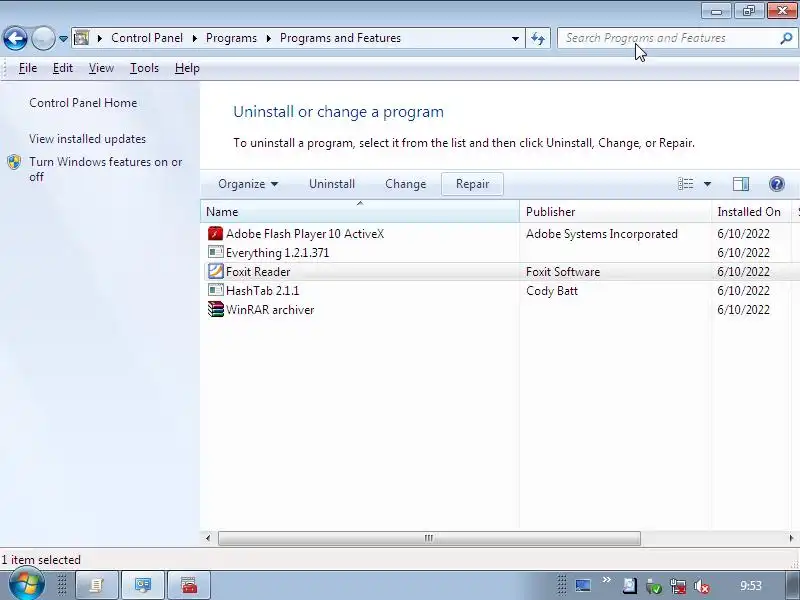
Task: Open the Edit menu
Action: (x=63, y=68)
